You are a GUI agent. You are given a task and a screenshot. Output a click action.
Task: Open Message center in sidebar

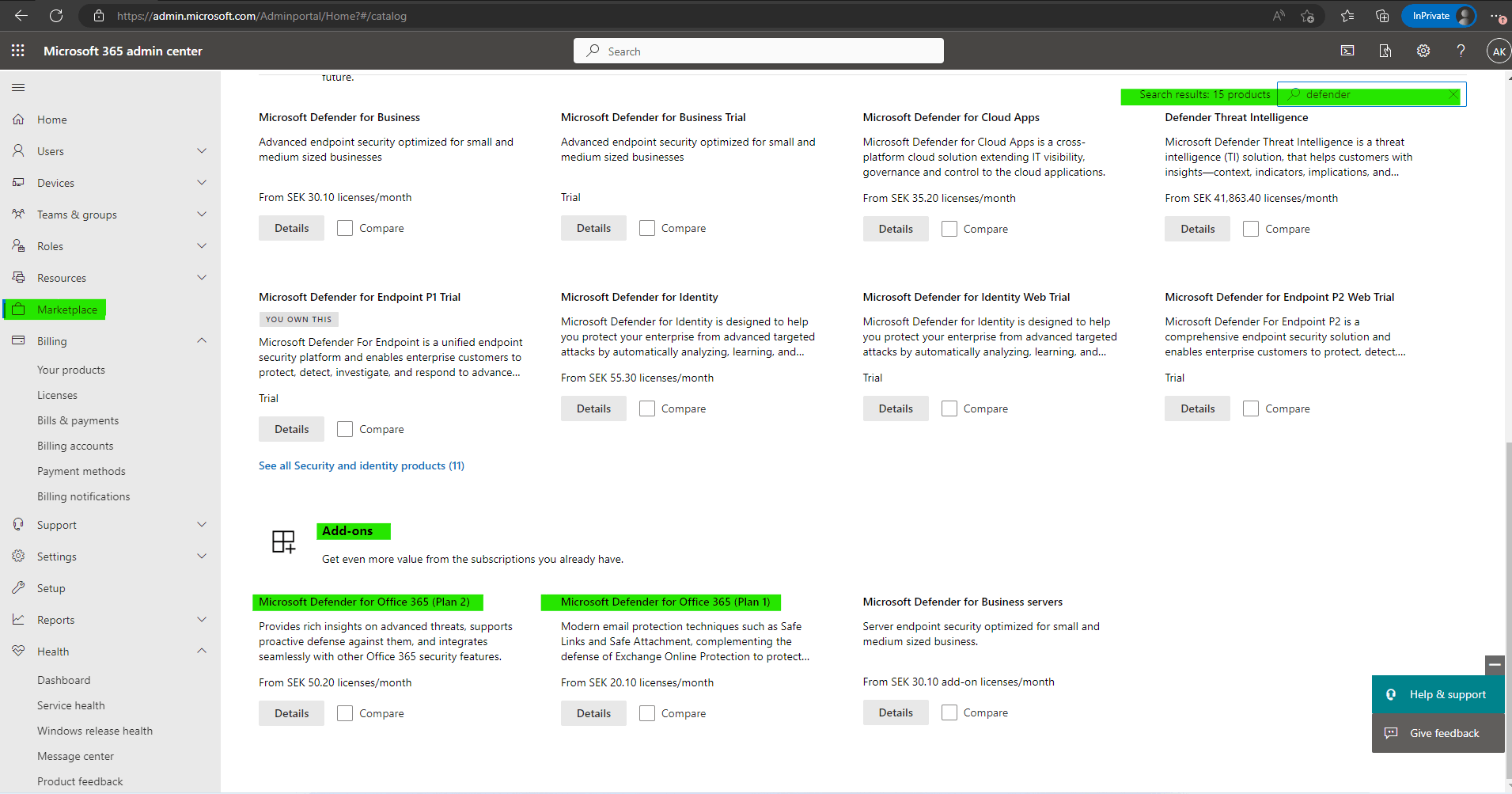pos(75,756)
